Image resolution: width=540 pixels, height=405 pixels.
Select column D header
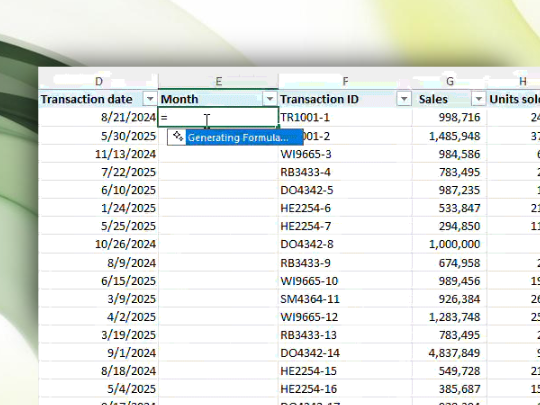point(98,81)
